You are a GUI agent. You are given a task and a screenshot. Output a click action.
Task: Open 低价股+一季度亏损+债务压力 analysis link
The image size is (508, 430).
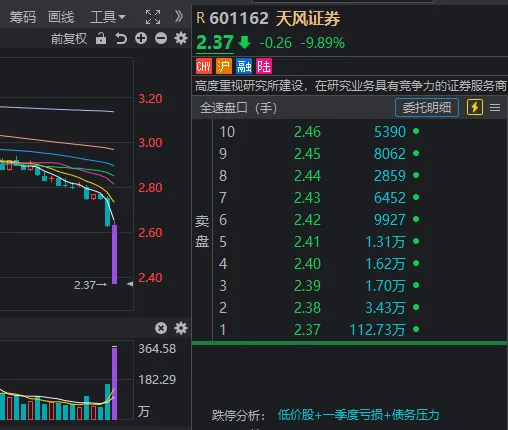[x=358, y=415]
